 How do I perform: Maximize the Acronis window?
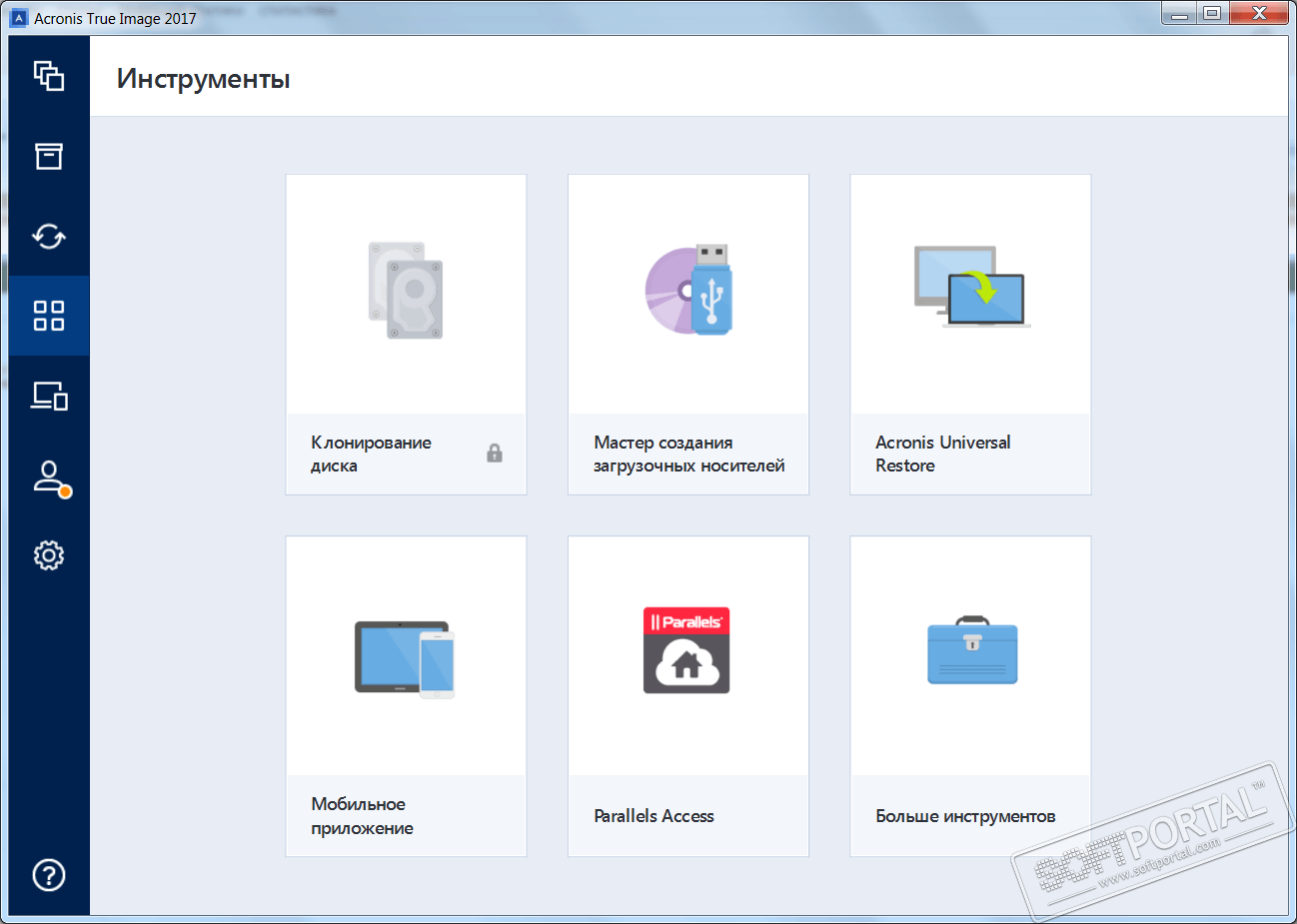[x=1211, y=13]
